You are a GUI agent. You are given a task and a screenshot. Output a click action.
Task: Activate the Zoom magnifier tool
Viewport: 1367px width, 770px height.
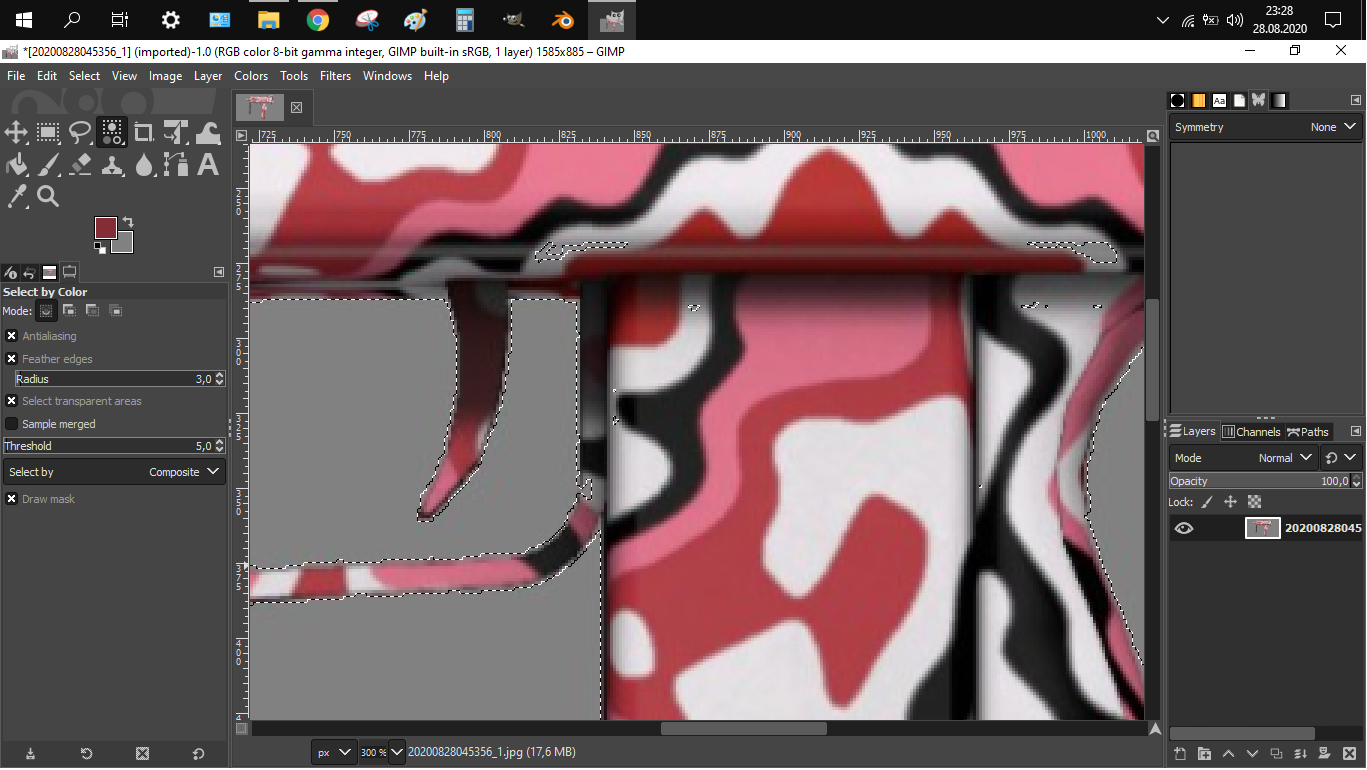pyautogui.click(x=48, y=196)
